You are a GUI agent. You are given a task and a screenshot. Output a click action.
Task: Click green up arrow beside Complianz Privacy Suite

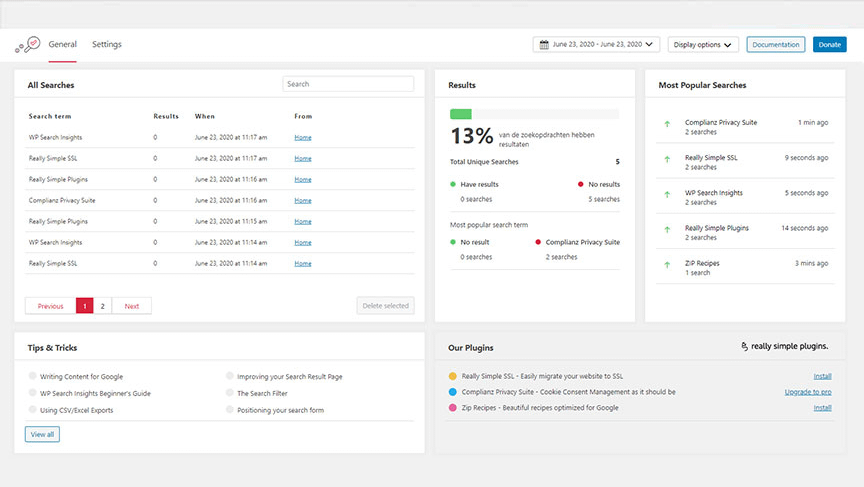pos(667,124)
